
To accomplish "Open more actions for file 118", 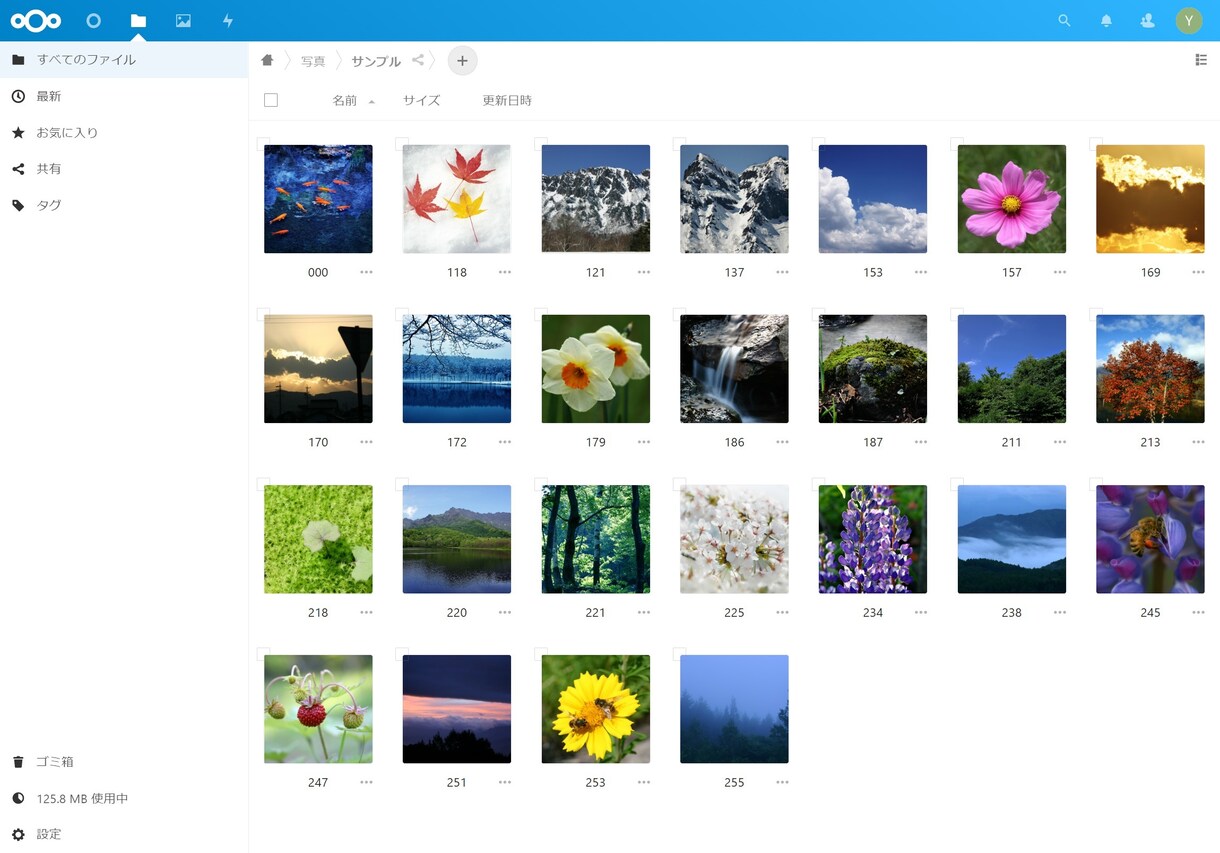I will [505, 272].
